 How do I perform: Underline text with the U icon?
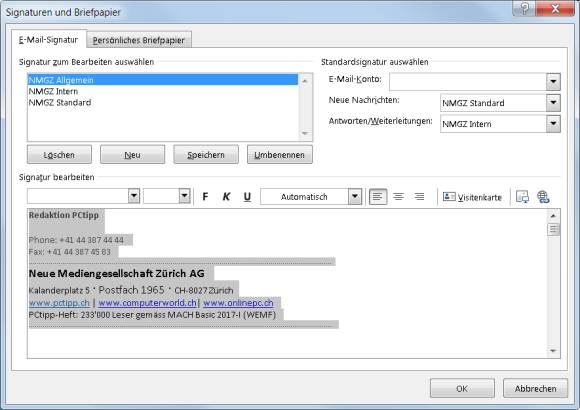247,196
